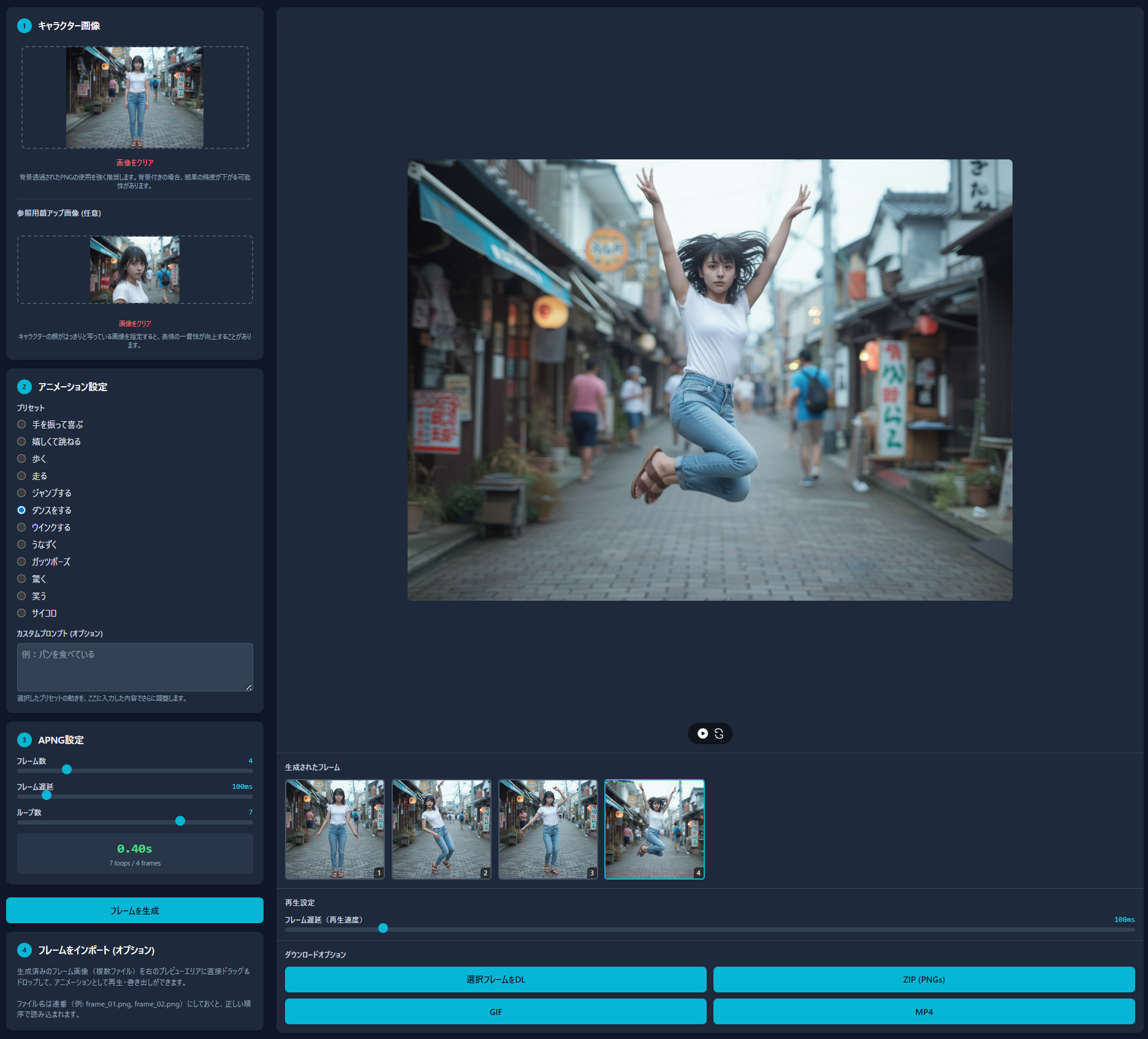This screenshot has height=1039, width=1148.
Task: Clear the character image via 画像をクリア
Action: pos(135,163)
